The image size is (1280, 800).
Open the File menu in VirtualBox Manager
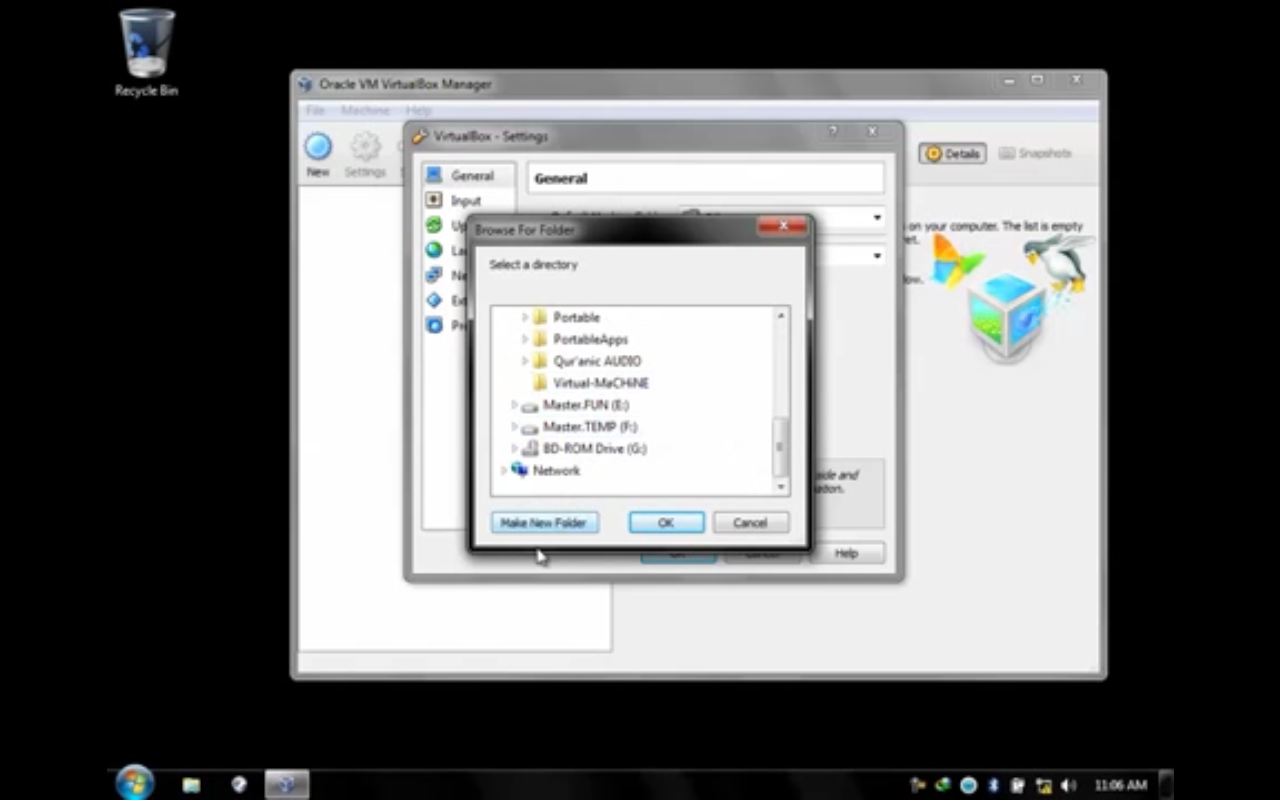(315, 110)
